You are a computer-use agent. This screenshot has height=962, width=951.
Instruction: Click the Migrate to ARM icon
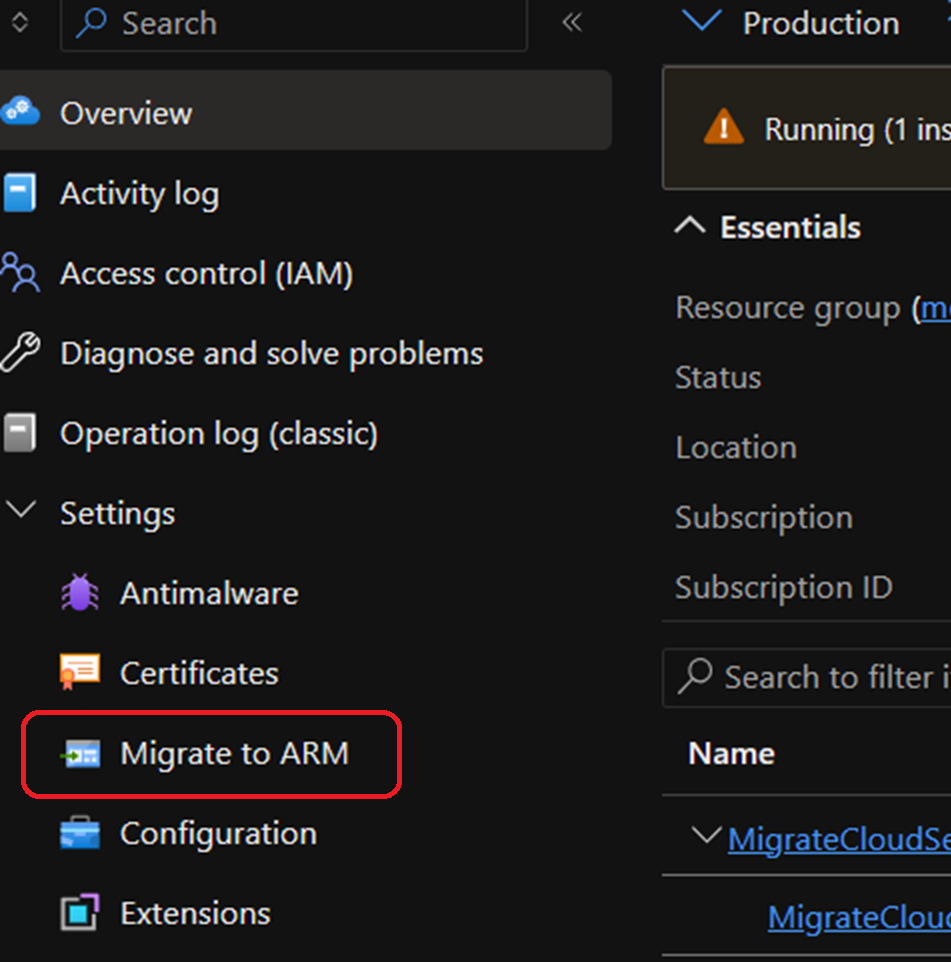point(80,754)
